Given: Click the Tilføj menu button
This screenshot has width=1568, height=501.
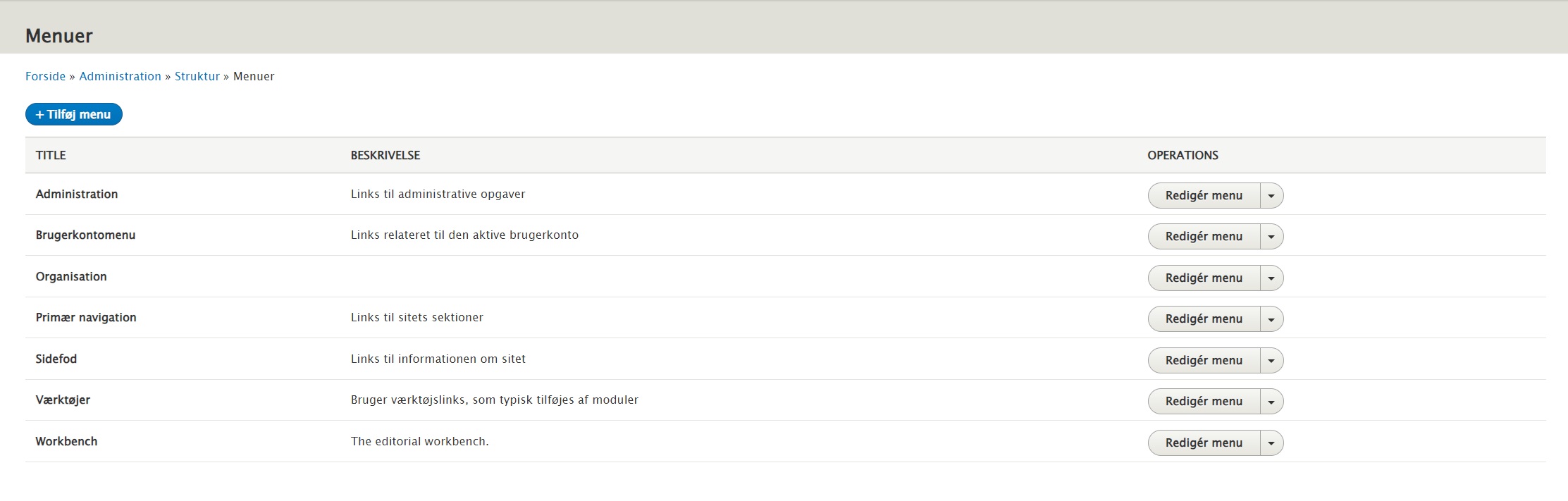Looking at the screenshot, I should [73, 114].
